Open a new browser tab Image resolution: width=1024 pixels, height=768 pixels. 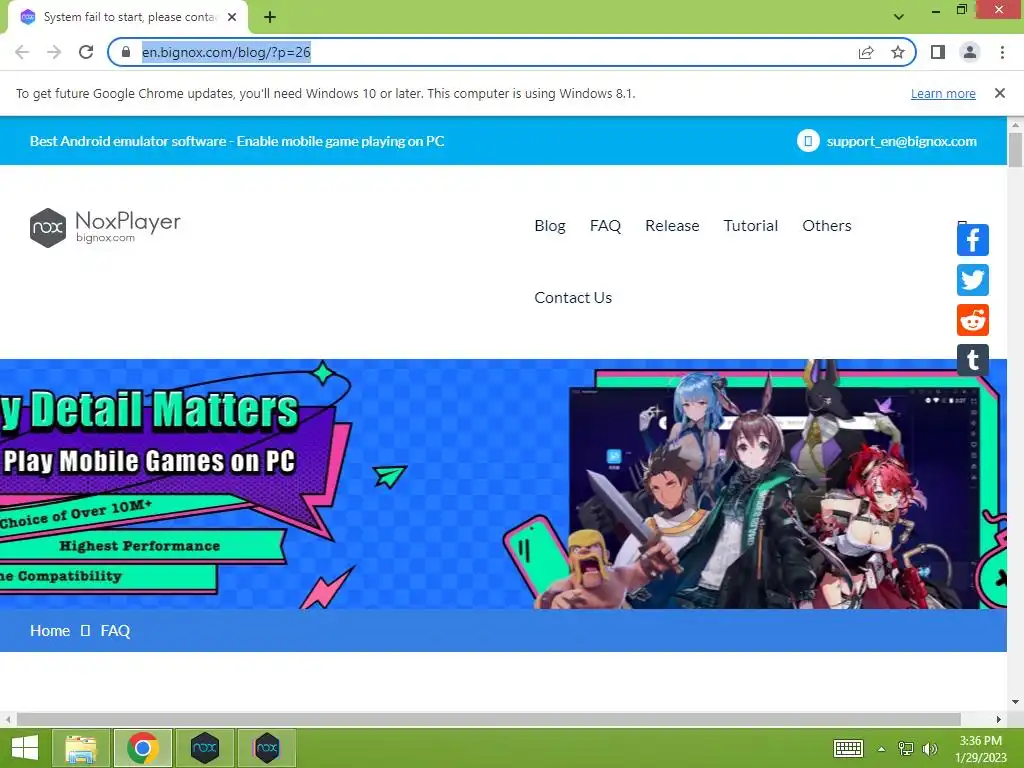tap(270, 17)
